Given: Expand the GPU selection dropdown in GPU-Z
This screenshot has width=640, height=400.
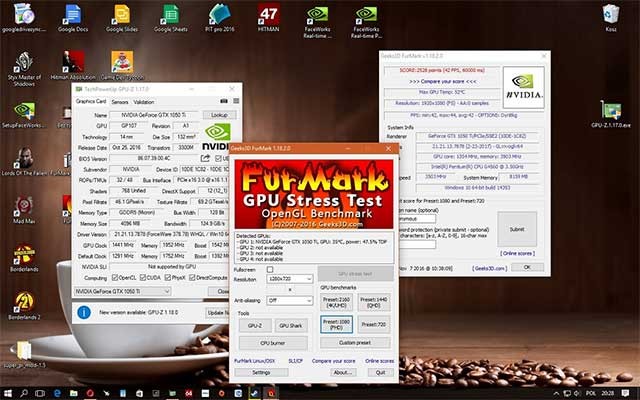Looking at the screenshot, I should click(x=122, y=291).
